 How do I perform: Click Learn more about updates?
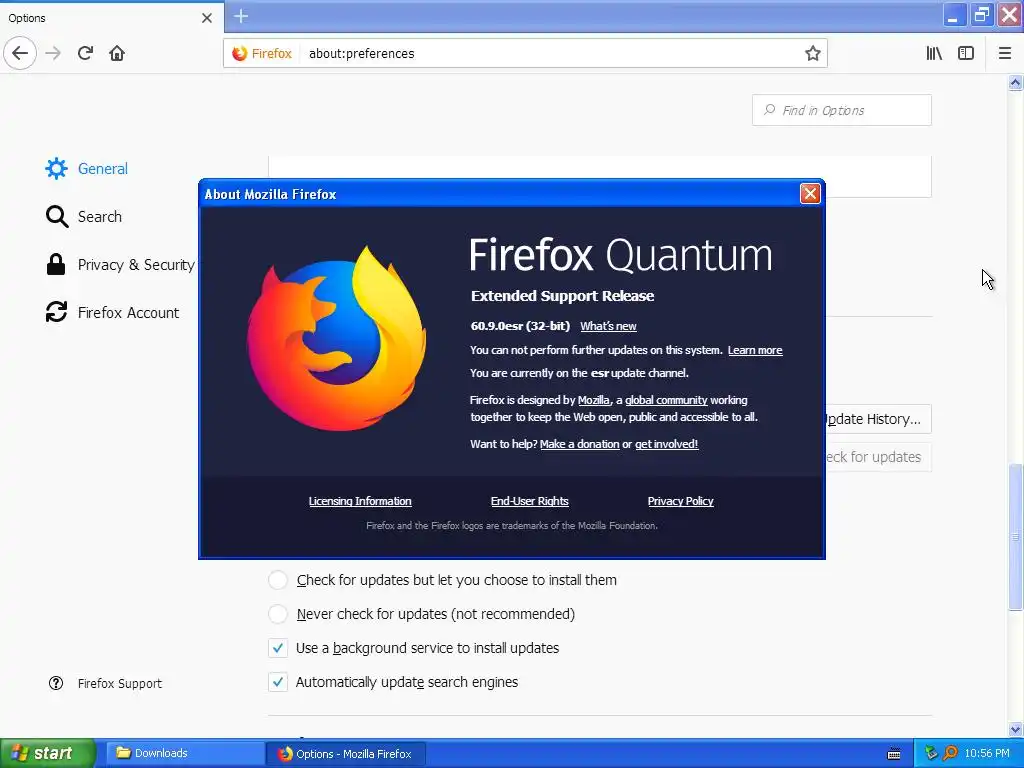755,350
